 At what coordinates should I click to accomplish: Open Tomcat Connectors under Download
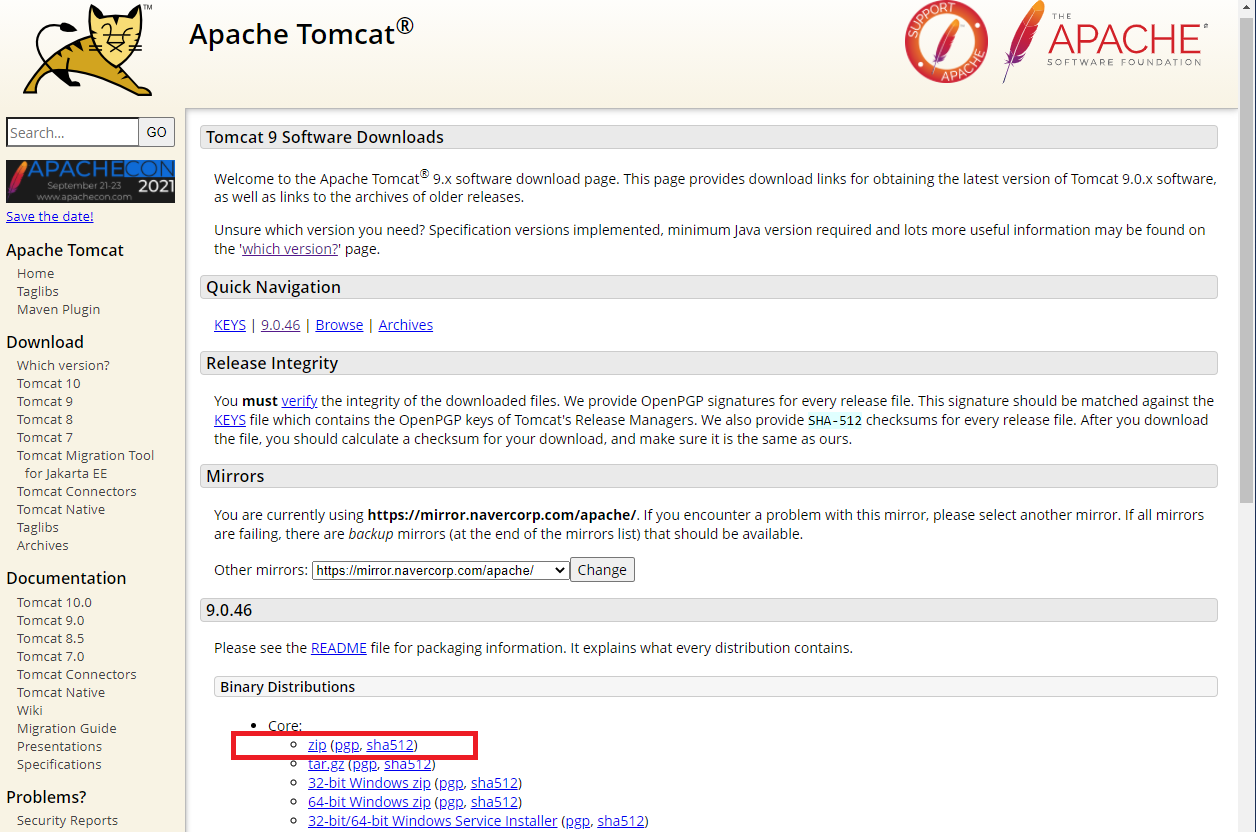pyautogui.click(x=77, y=491)
